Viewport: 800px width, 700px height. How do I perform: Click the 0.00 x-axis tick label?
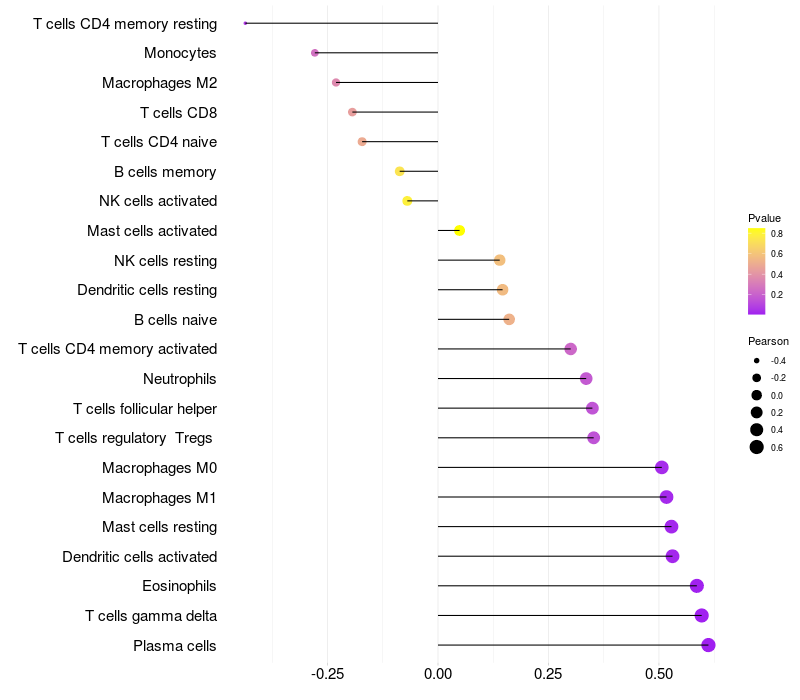pos(438,675)
